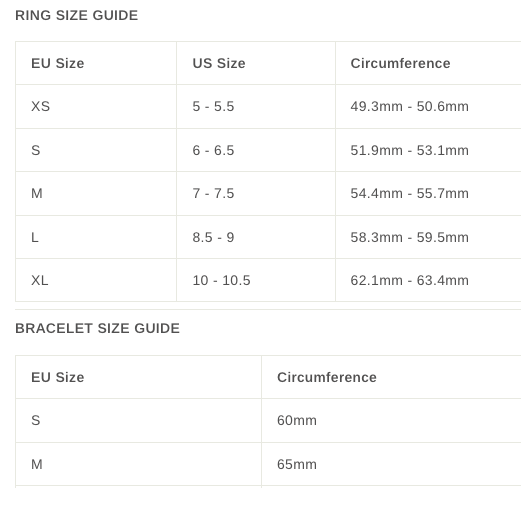Click the RING SIZE GUIDE heading

pos(76,15)
